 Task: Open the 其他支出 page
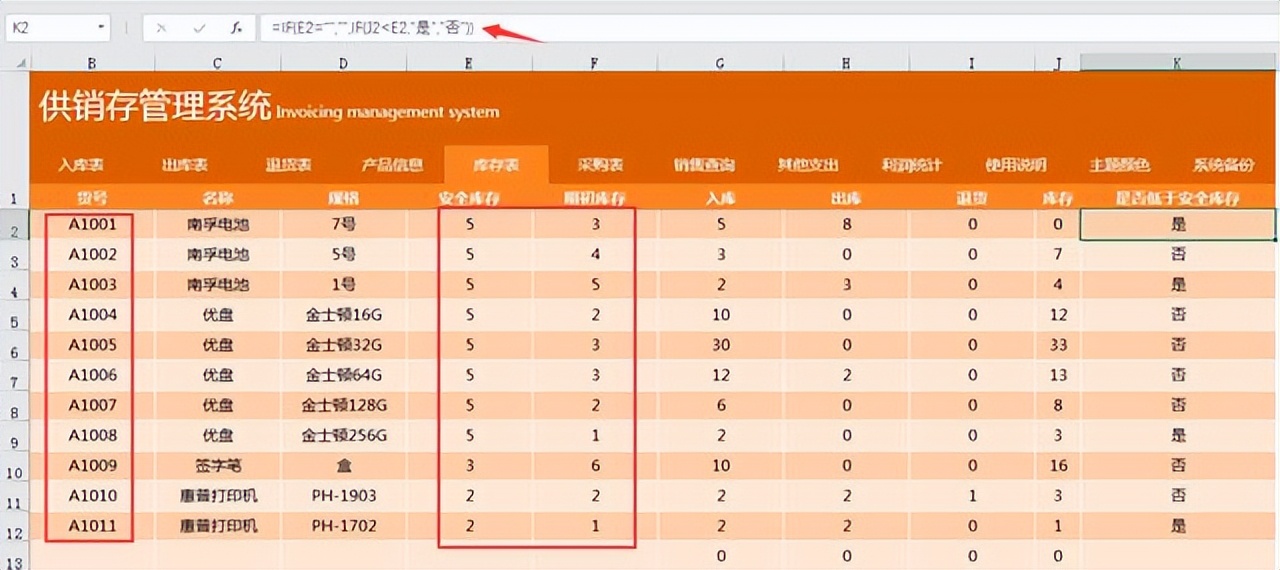808,165
